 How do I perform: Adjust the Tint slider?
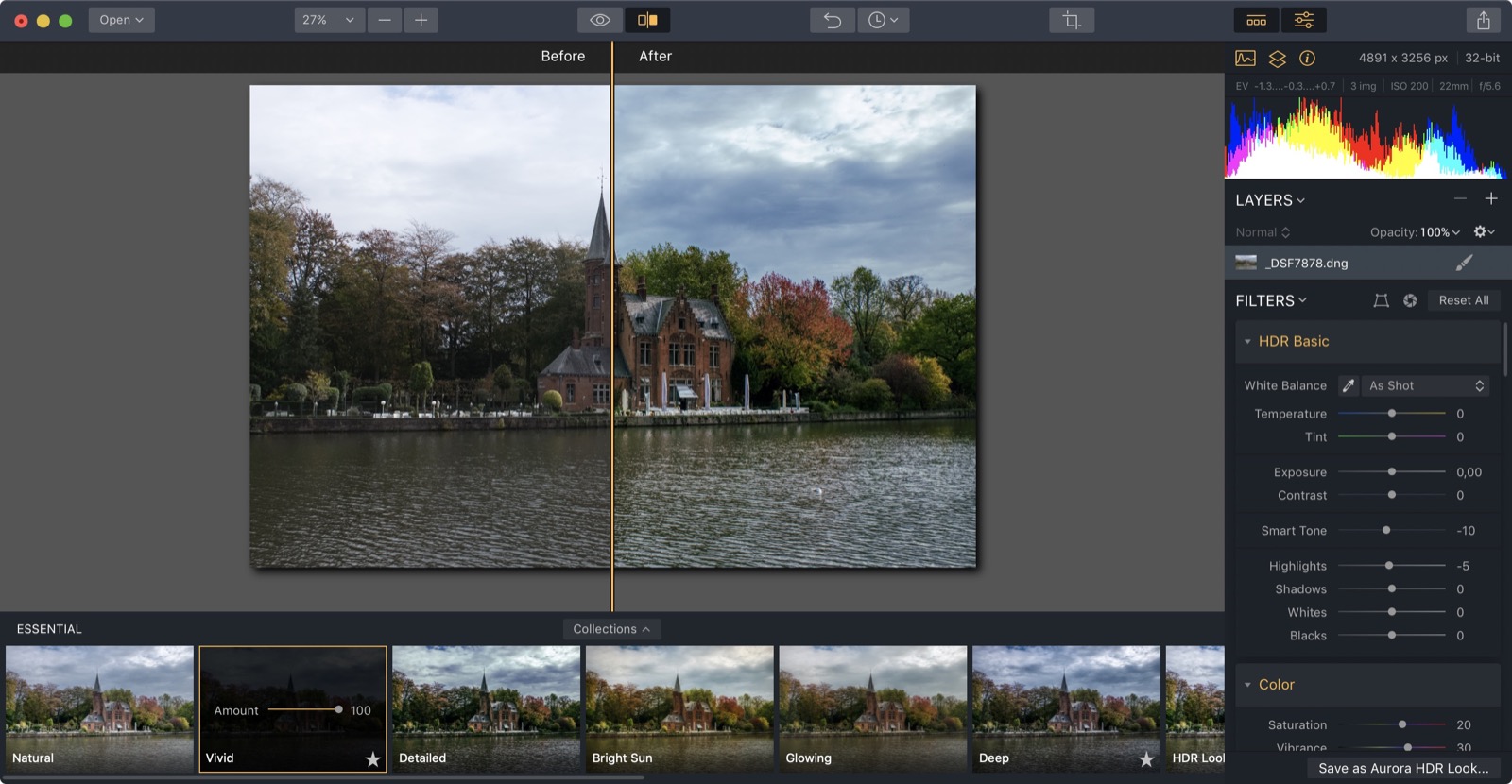(x=1392, y=436)
